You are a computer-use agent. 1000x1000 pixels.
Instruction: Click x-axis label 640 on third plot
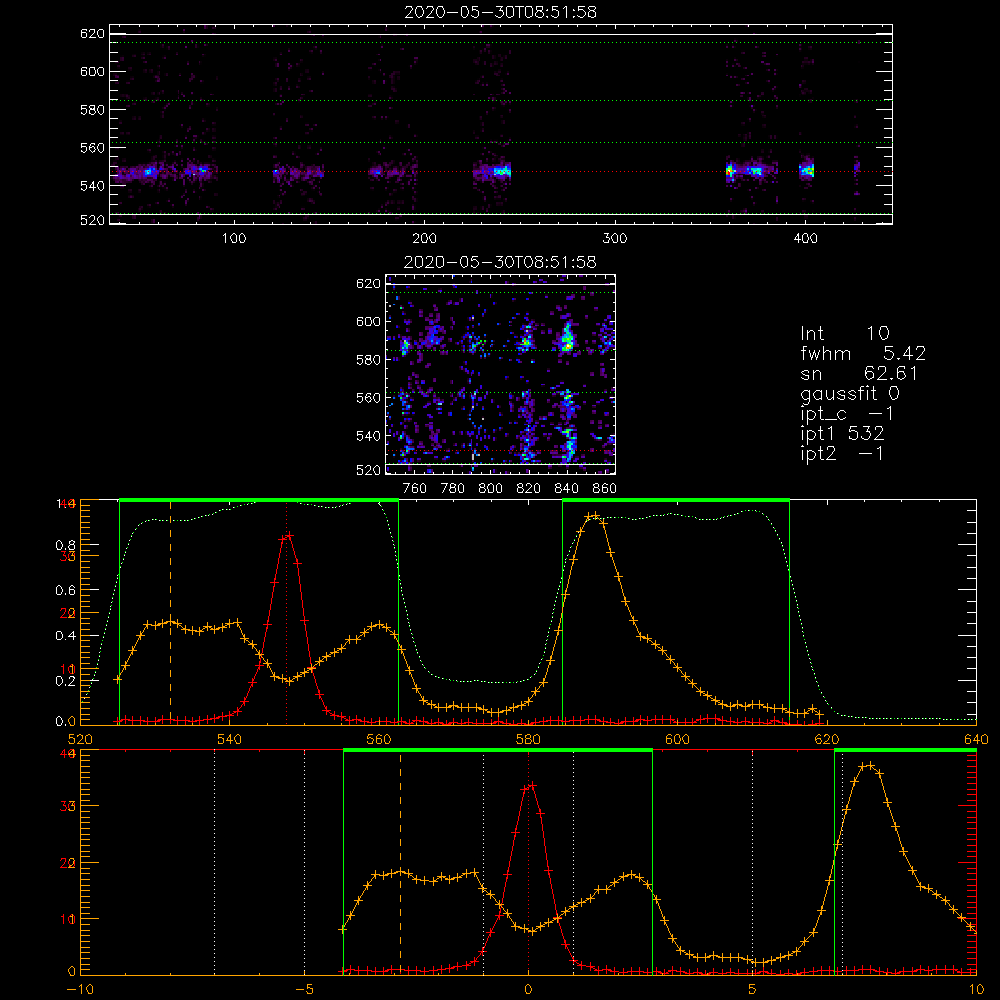point(976,740)
